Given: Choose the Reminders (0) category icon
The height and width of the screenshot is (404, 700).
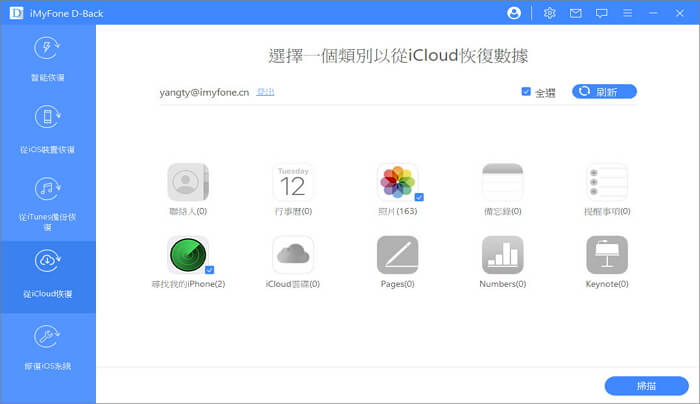Looking at the screenshot, I should coord(607,182).
